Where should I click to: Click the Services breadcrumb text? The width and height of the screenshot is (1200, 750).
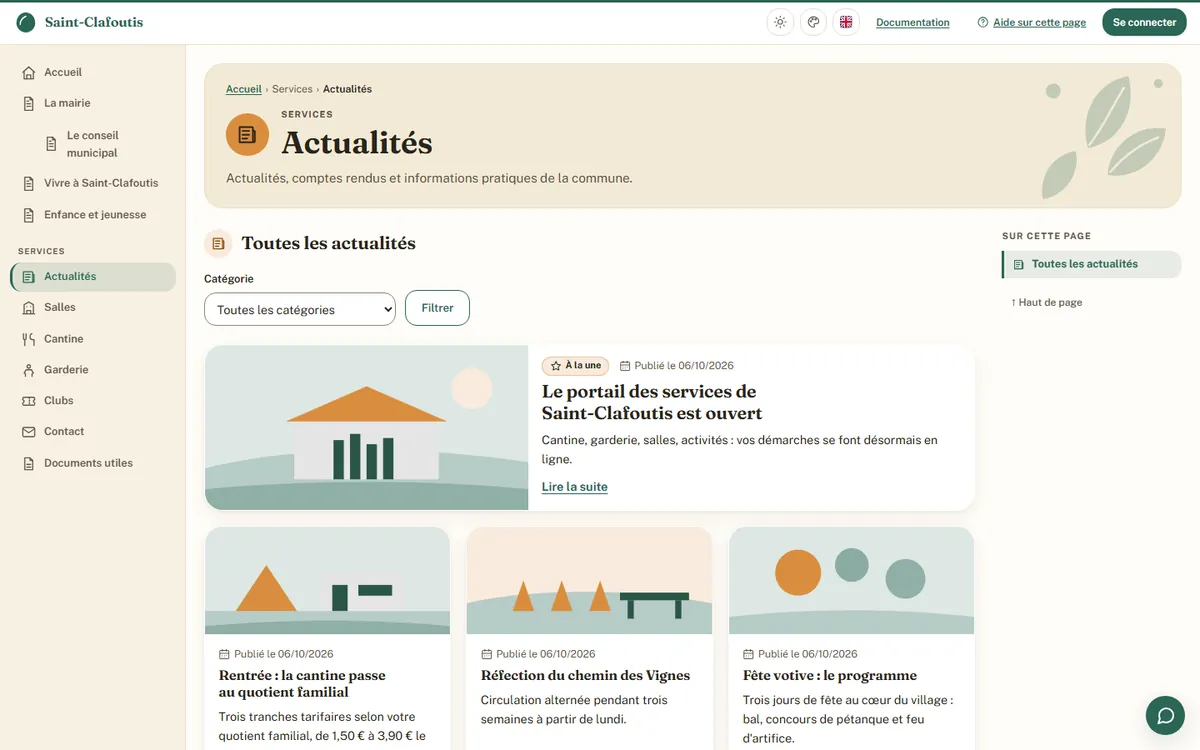pos(292,89)
